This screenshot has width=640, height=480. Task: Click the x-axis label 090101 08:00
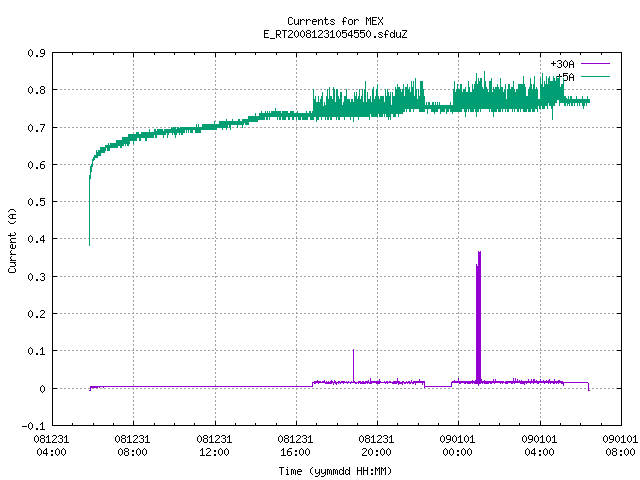[x=620, y=446]
